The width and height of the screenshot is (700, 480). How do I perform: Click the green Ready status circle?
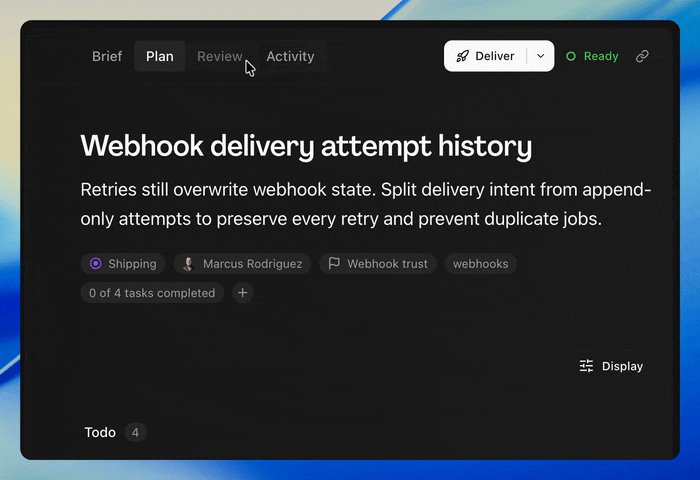click(x=571, y=56)
